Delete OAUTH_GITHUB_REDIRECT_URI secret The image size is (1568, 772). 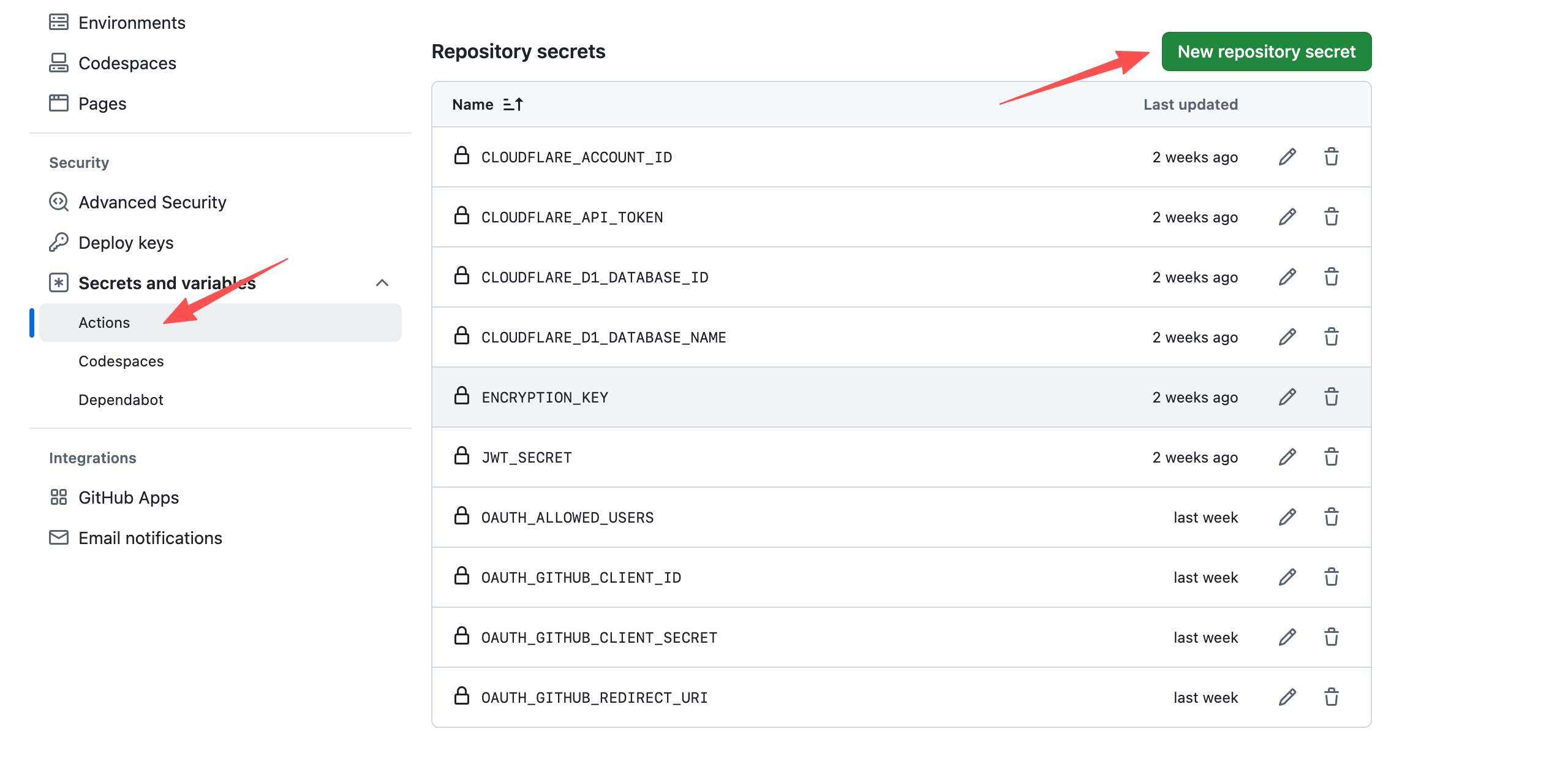1331,697
